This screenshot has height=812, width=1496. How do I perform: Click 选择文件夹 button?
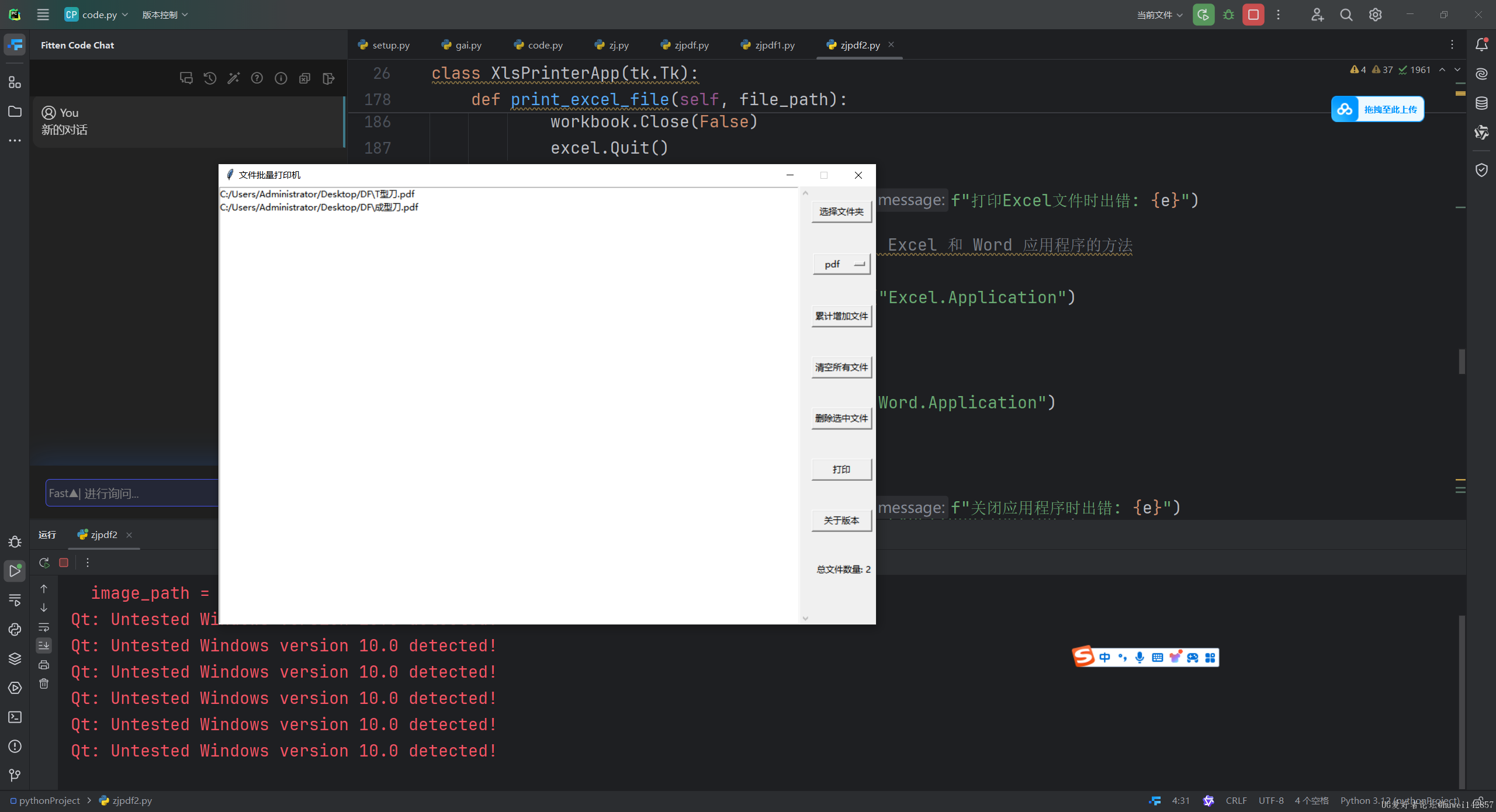(x=841, y=211)
